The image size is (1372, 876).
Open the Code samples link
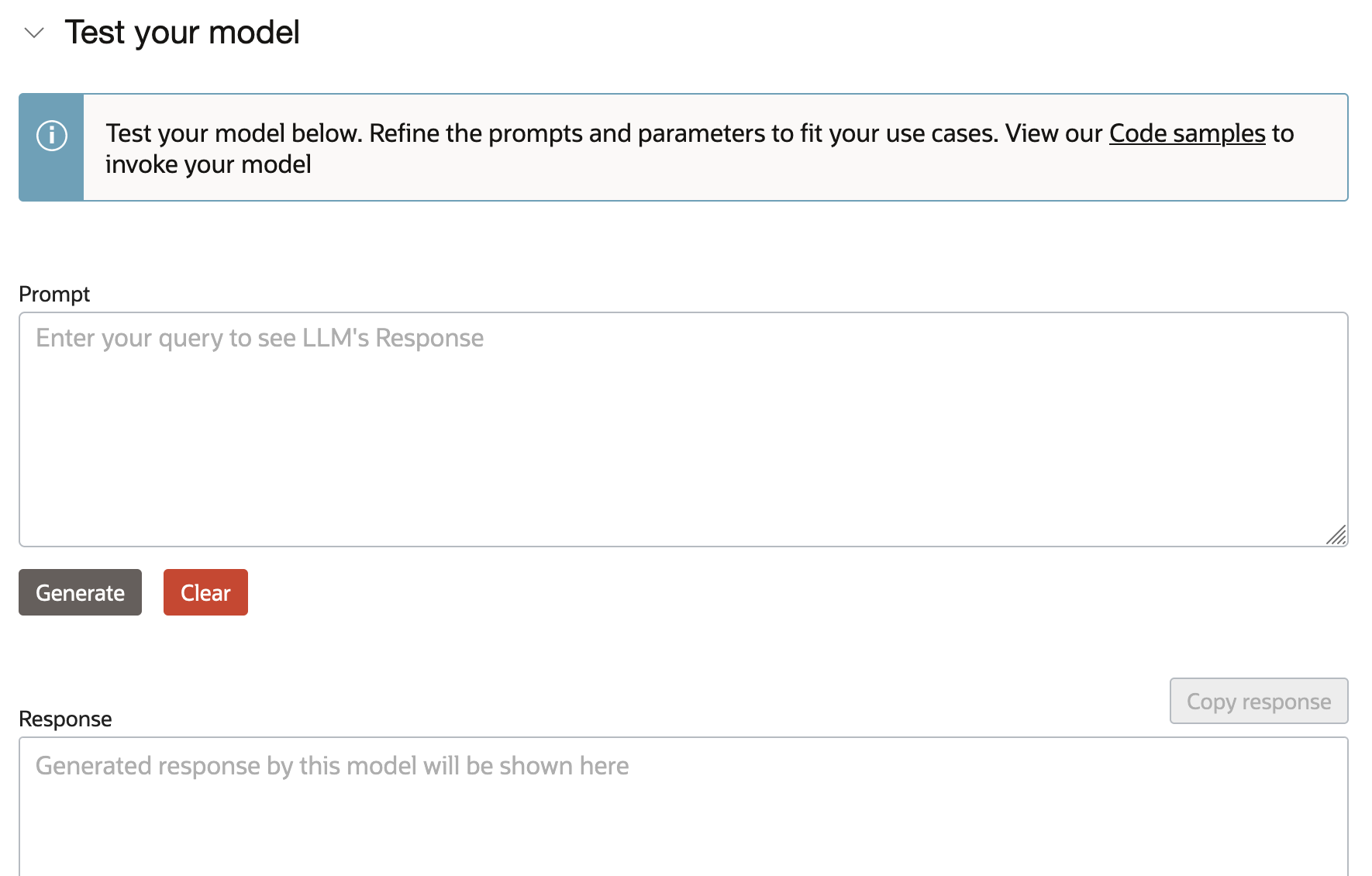click(x=1187, y=133)
